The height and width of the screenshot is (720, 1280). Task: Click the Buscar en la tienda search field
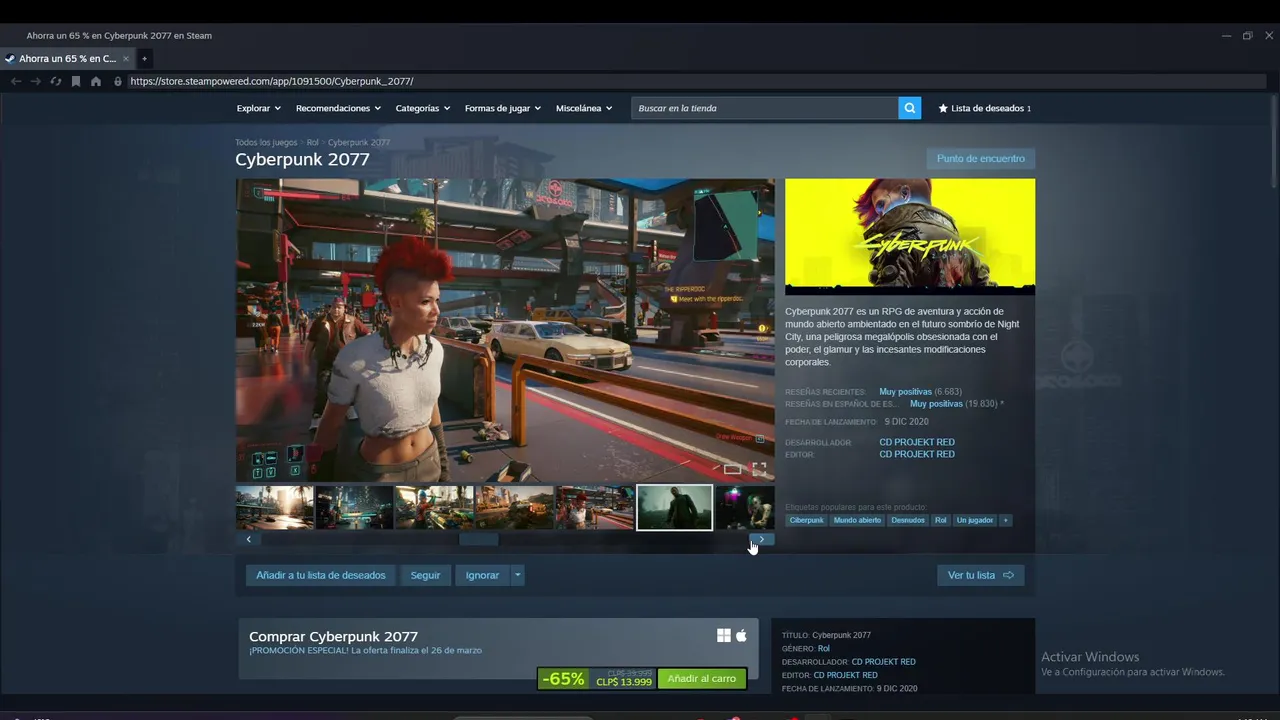pyautogui.click(x=764, y=108)
